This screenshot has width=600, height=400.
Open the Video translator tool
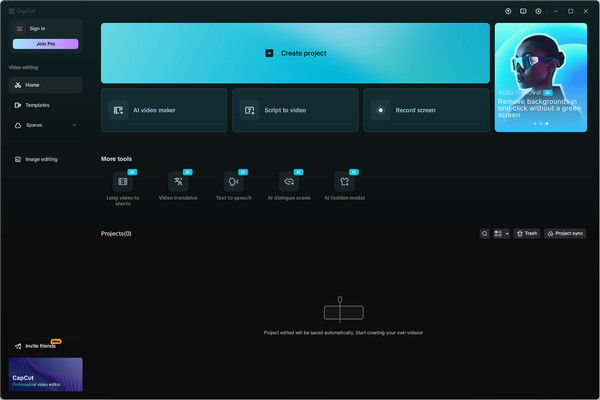pos(178,185)
